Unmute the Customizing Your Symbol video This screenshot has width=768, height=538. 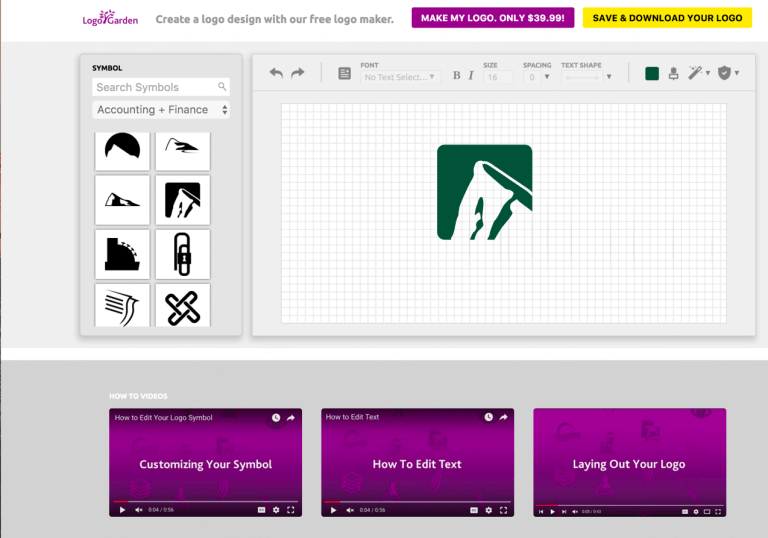point(139,510)
